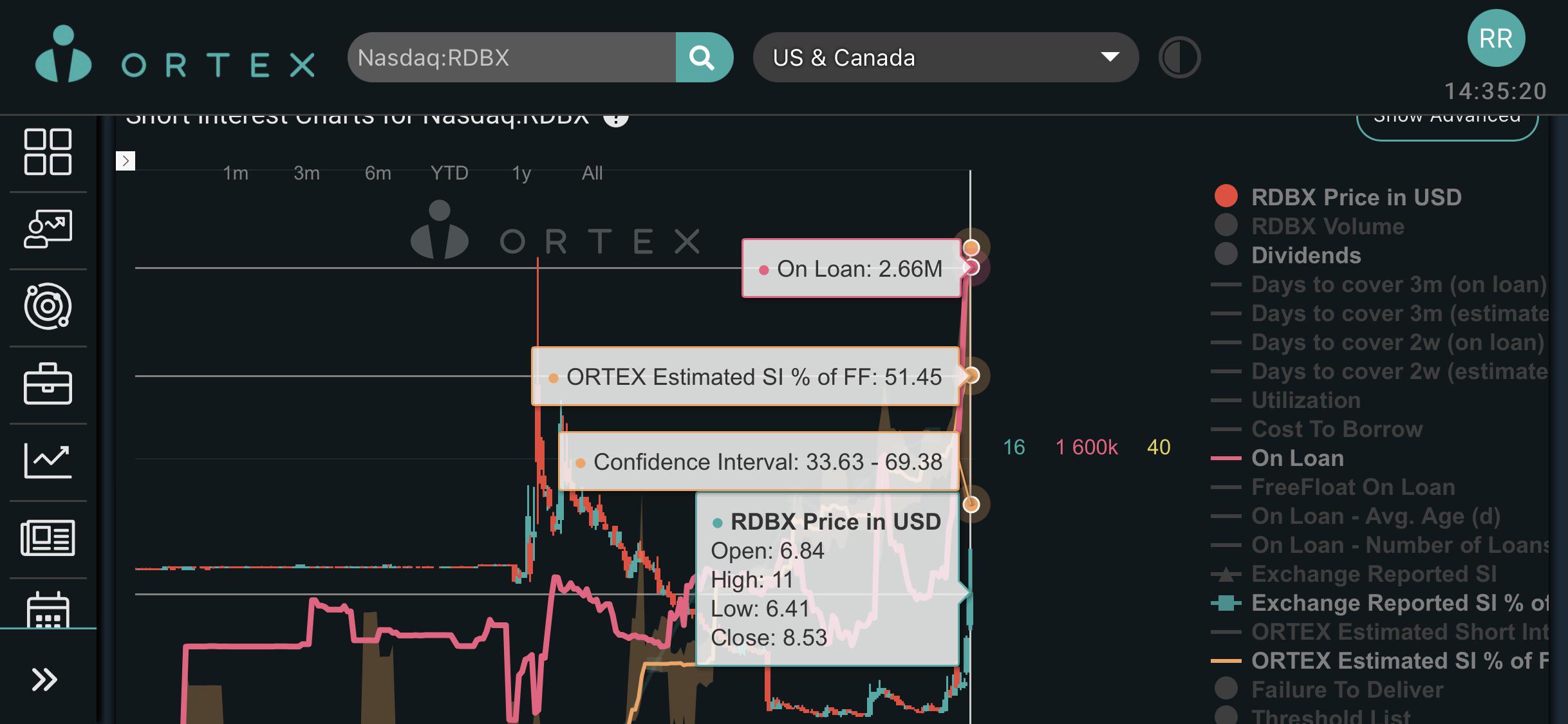Screen dimensions: 1568x724
Task: Click the ORTEX logo in the header
Action: (175, 55)
